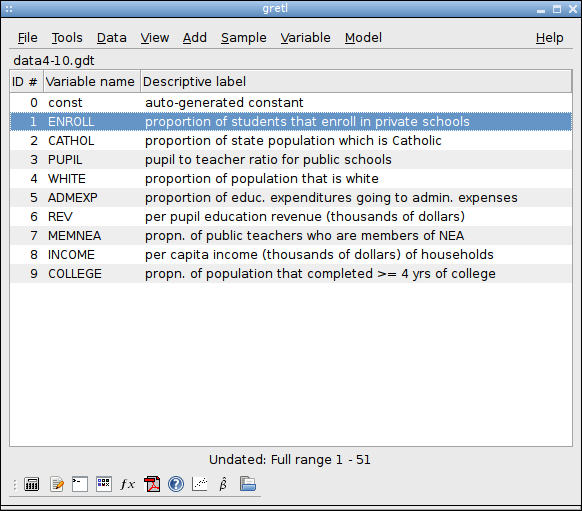Image resolution: width=582 pixels, height=511 pixels.
Task: Select the INCOME variable row
Action: [291, 255]
